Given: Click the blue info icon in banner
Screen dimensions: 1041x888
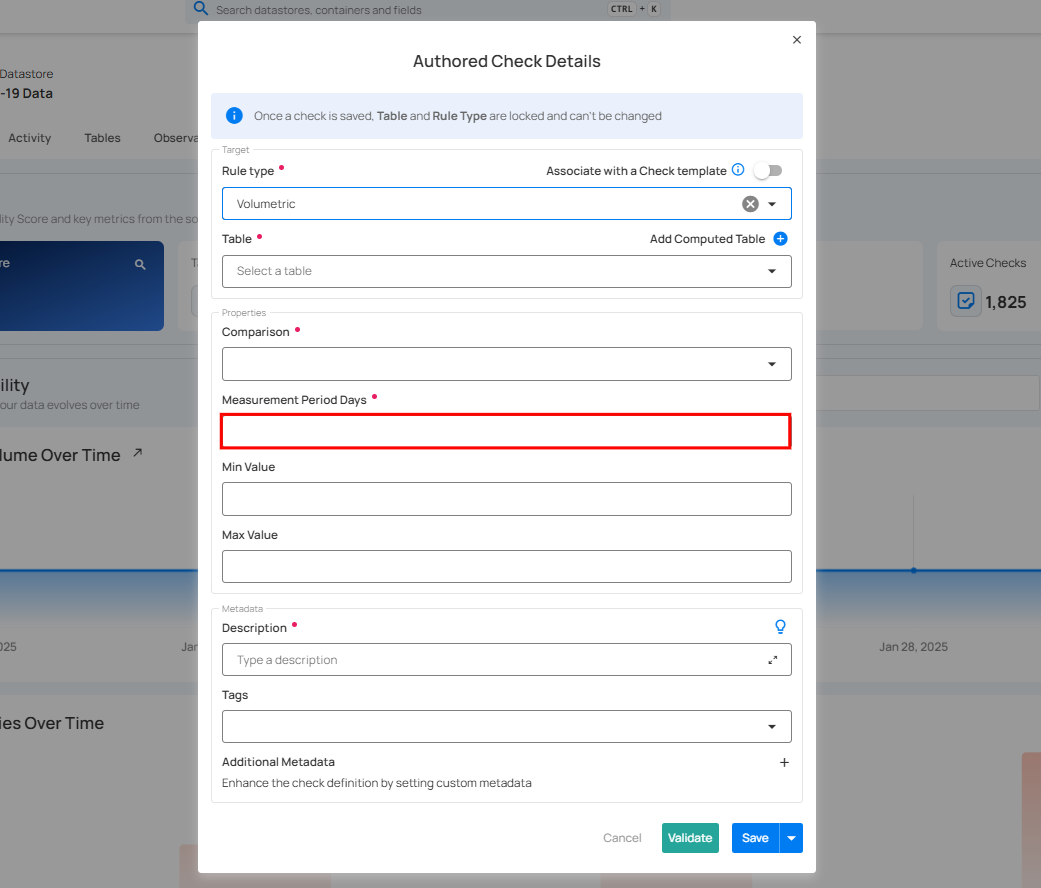Looking at the screenshot, I should (234, 116).
